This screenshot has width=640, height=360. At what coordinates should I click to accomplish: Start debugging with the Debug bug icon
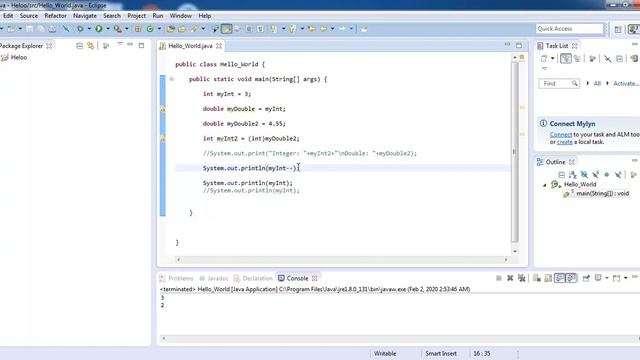tap(80, 29)
